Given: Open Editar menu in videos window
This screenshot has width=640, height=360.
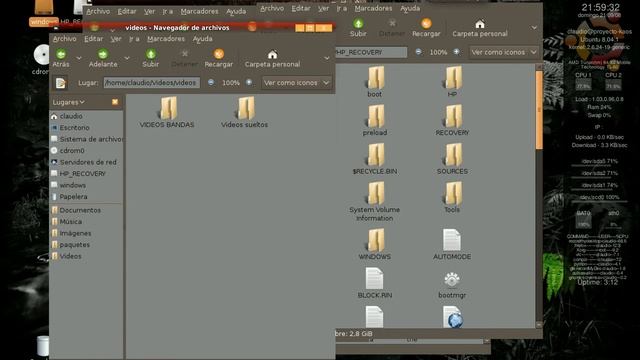Looking at the screenshot, I should pyautogui.click(x=93, y=39).
